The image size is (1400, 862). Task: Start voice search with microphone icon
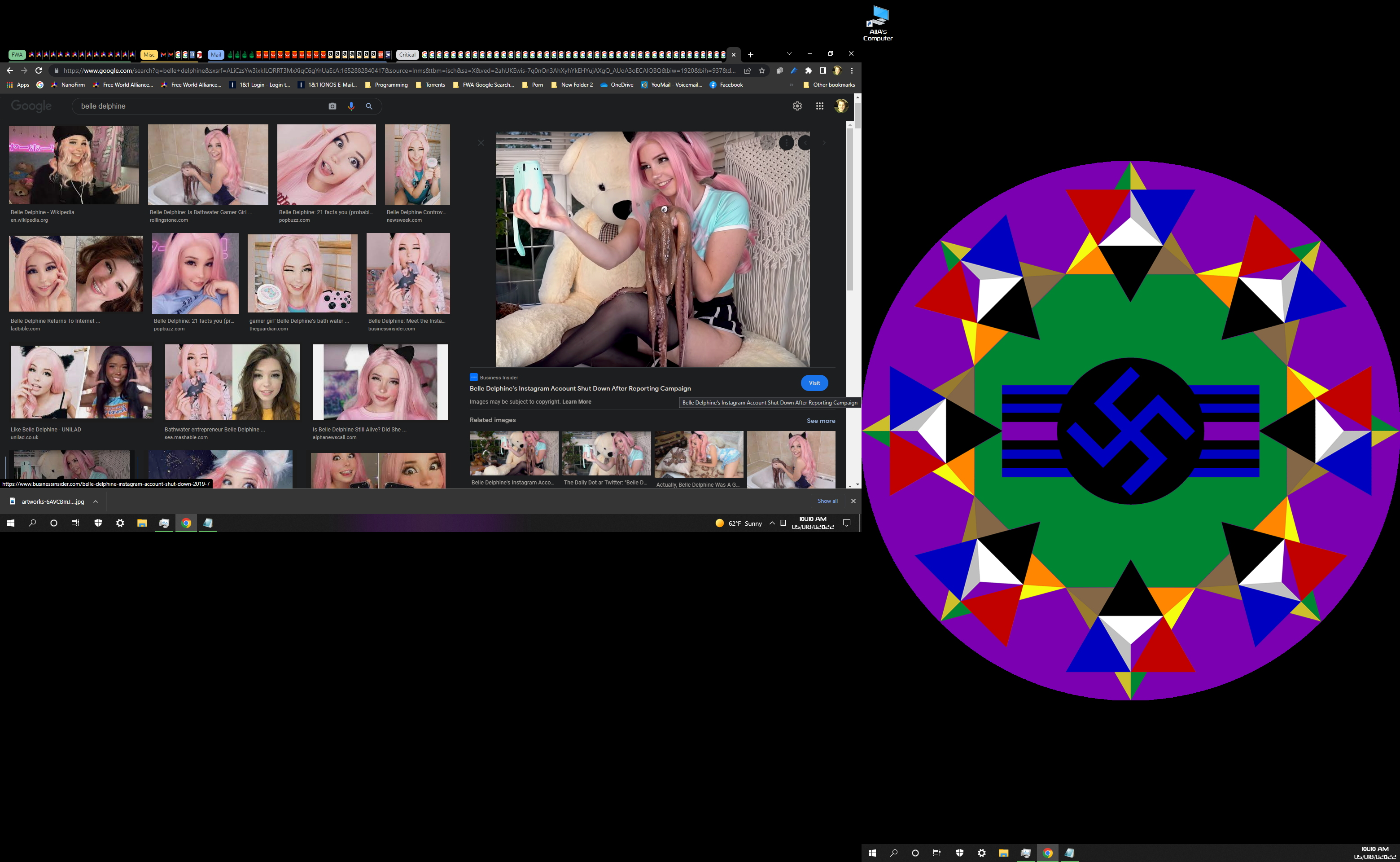[351, 106]
